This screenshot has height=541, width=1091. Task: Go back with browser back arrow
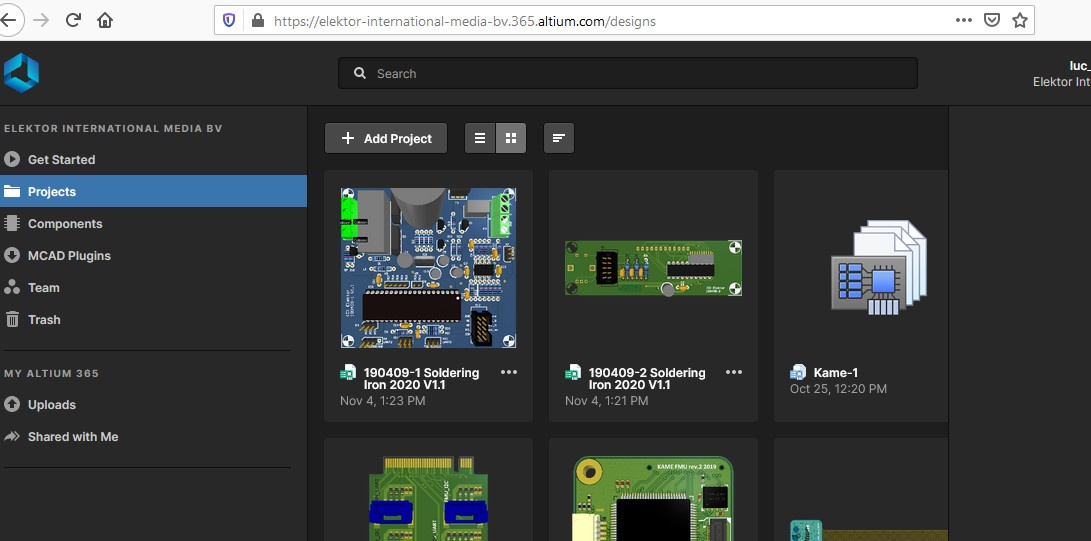[x=8, y=20]
